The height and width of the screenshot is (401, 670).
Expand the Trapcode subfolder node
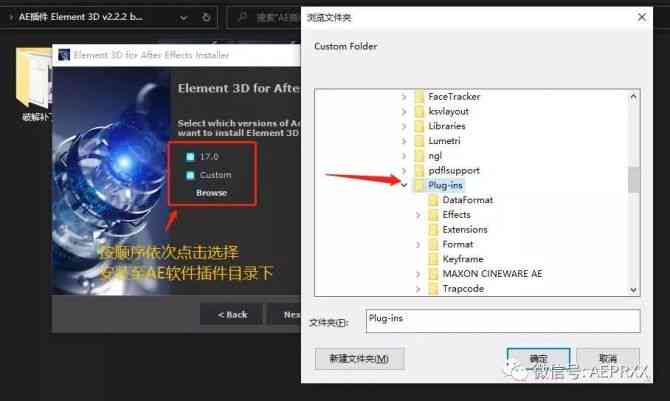418,289
